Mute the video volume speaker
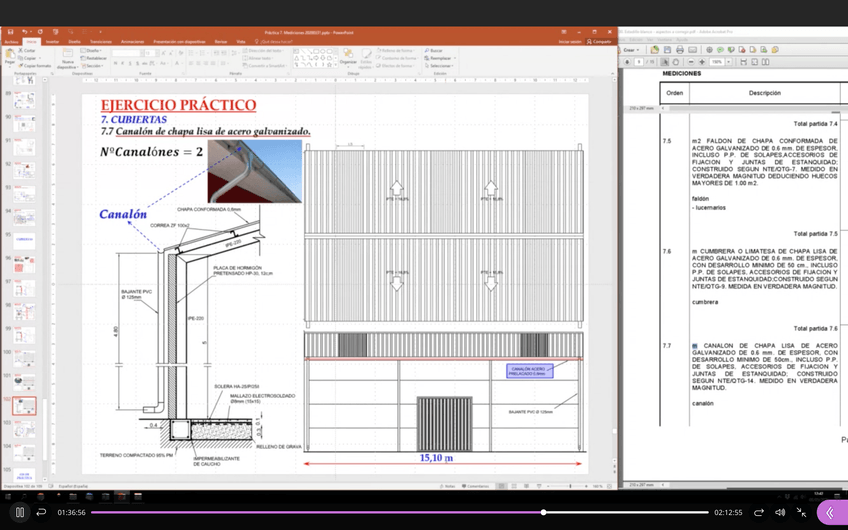848x530 pixels. coord(780,512)
